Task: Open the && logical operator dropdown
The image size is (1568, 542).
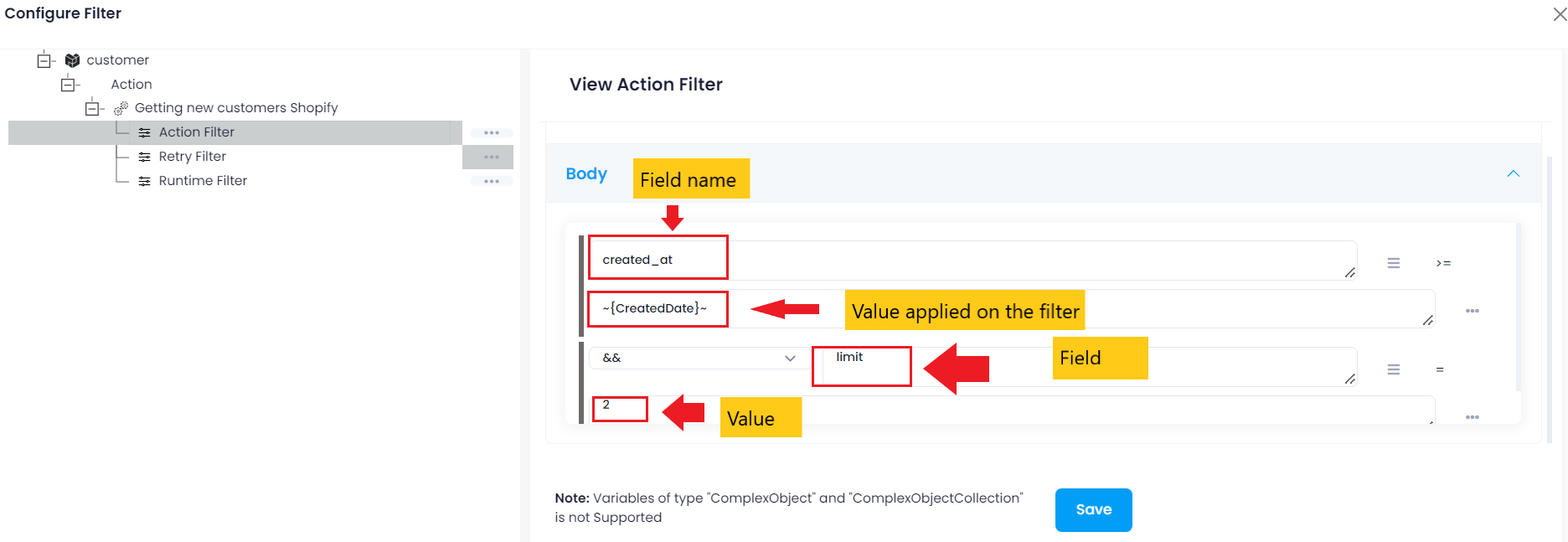Action: tap(699, 358)
